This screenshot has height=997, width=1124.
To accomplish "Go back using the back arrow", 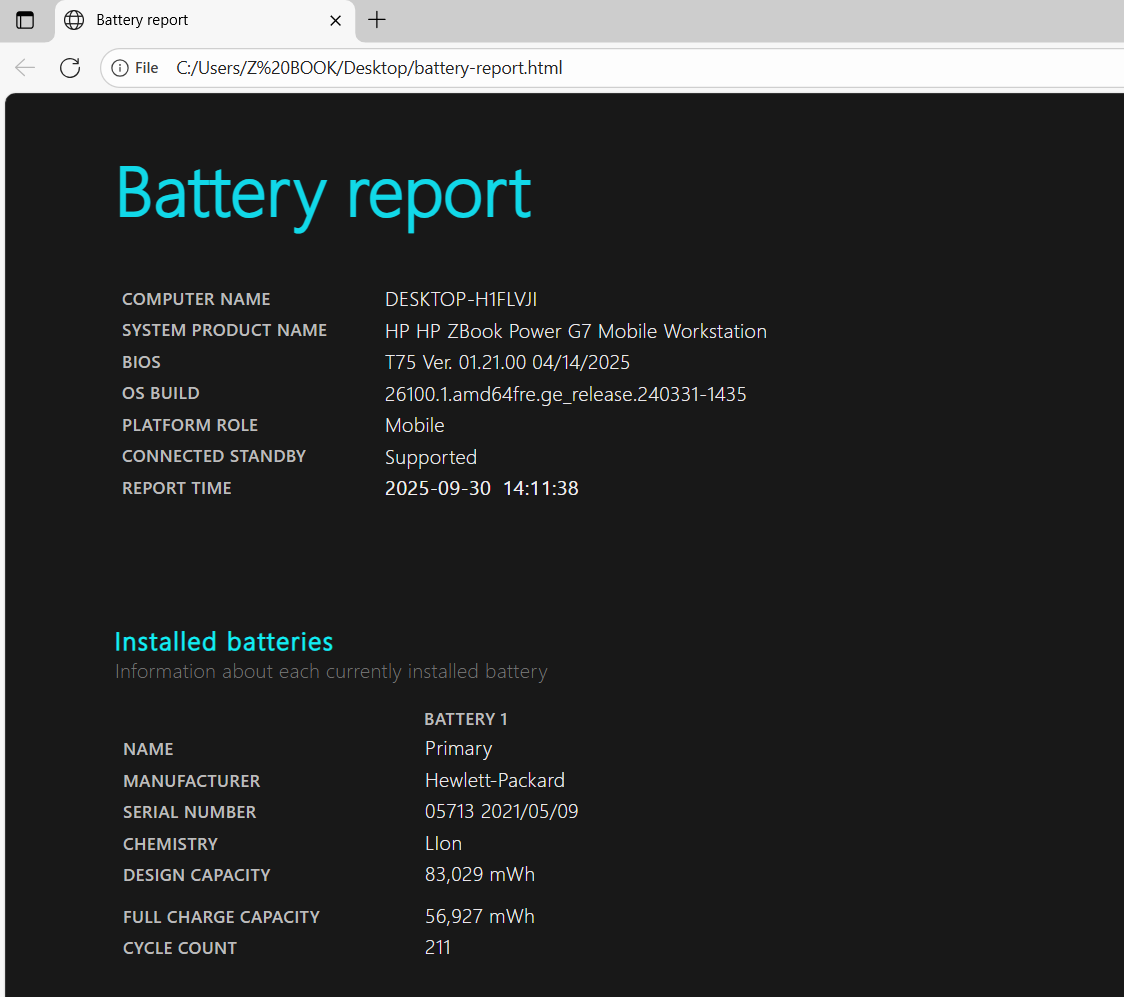I will tap(25, 68).
